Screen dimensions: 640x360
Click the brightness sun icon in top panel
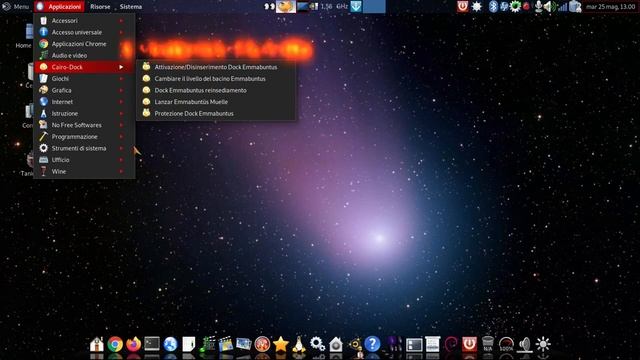[476, 6]
